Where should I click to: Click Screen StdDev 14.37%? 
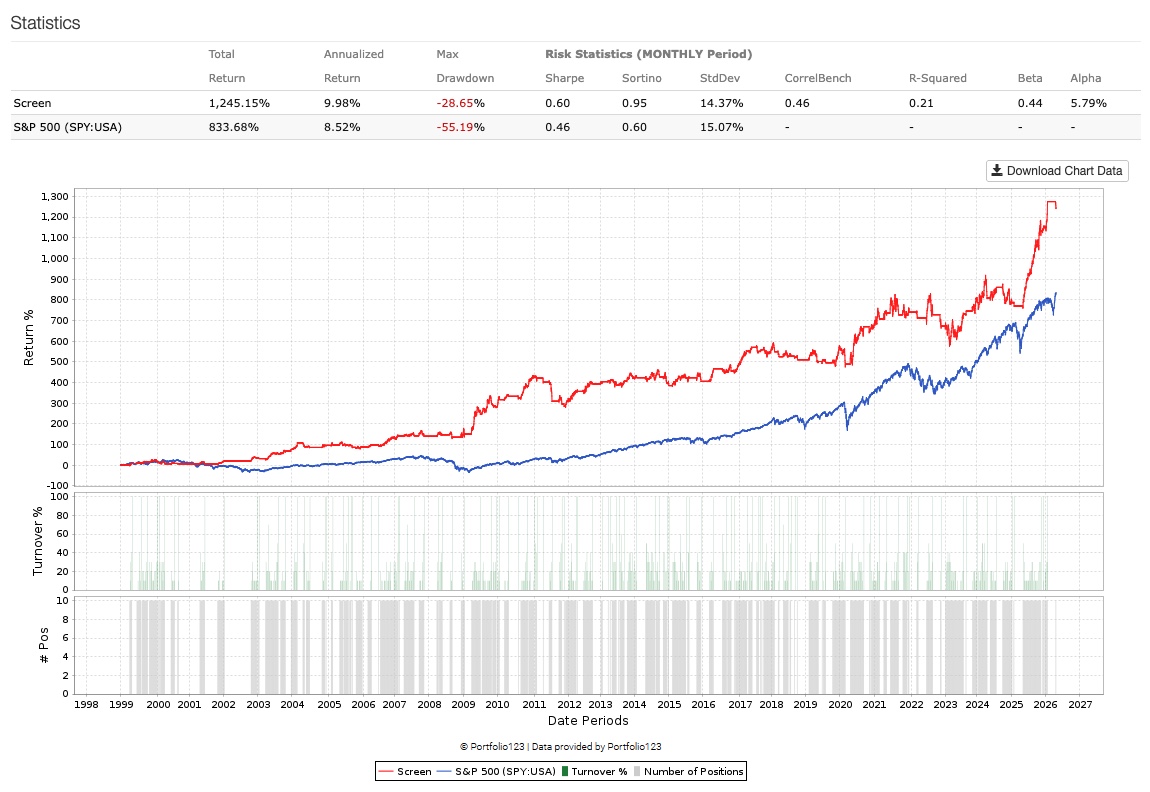coord(721,103)
